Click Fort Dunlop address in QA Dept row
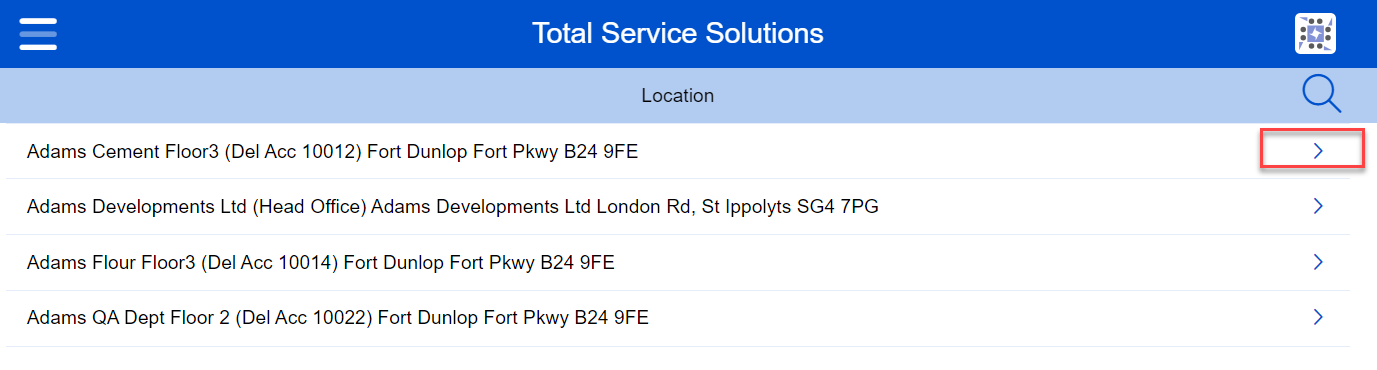The height and width of the screenshot is (370, 1377). (424, 319)
